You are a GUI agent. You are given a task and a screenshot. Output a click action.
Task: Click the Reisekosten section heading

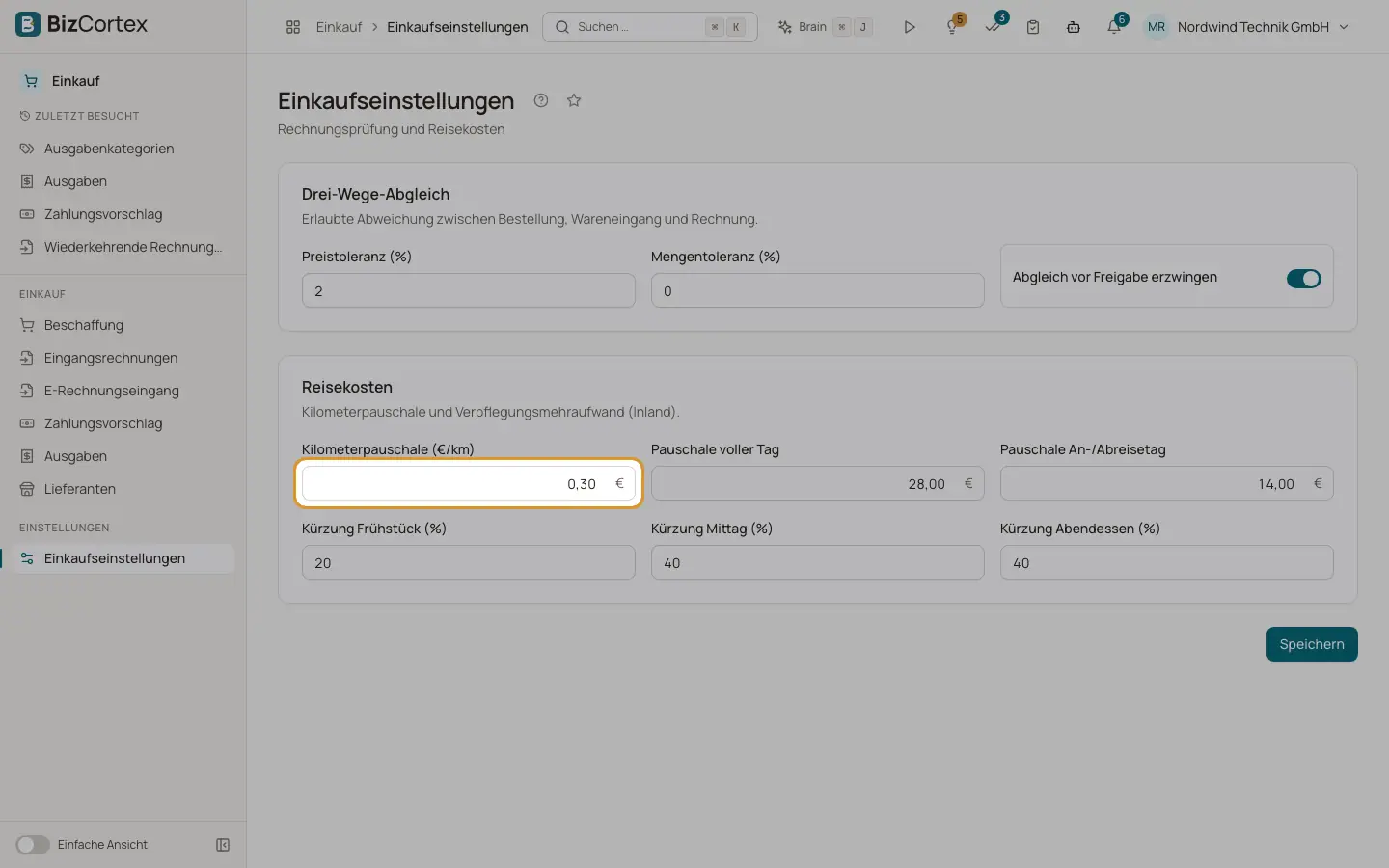point(347,387)
